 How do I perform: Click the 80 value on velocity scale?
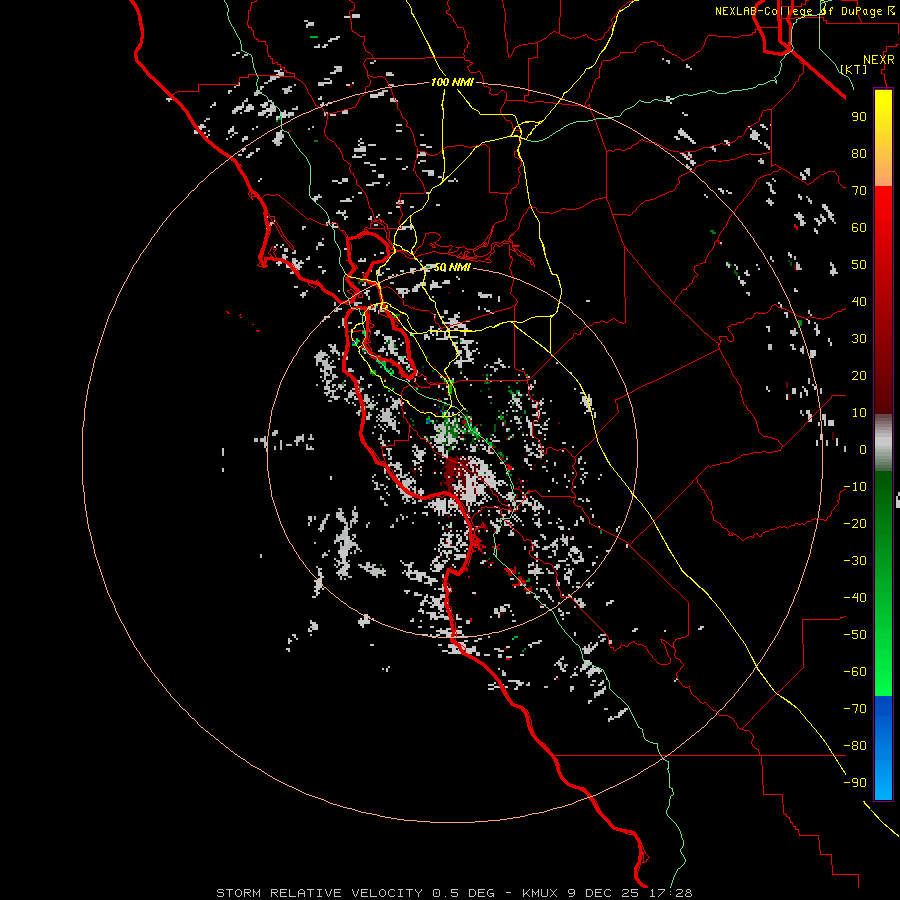(x=859, y=154)
